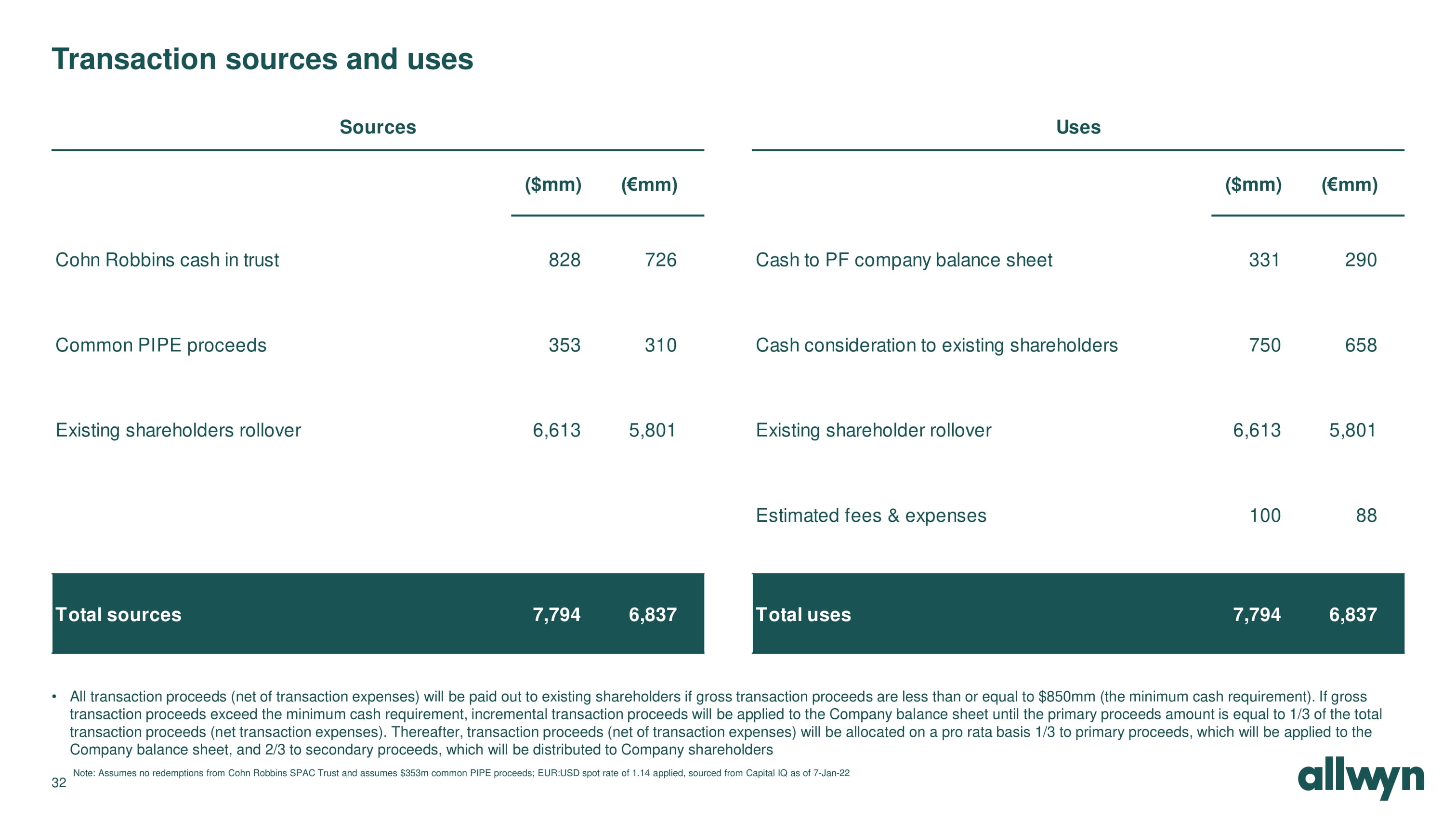Select the 353 Common PIPE proceeds value
Viewport: 1456px width, 819px height.
[564, 345]
